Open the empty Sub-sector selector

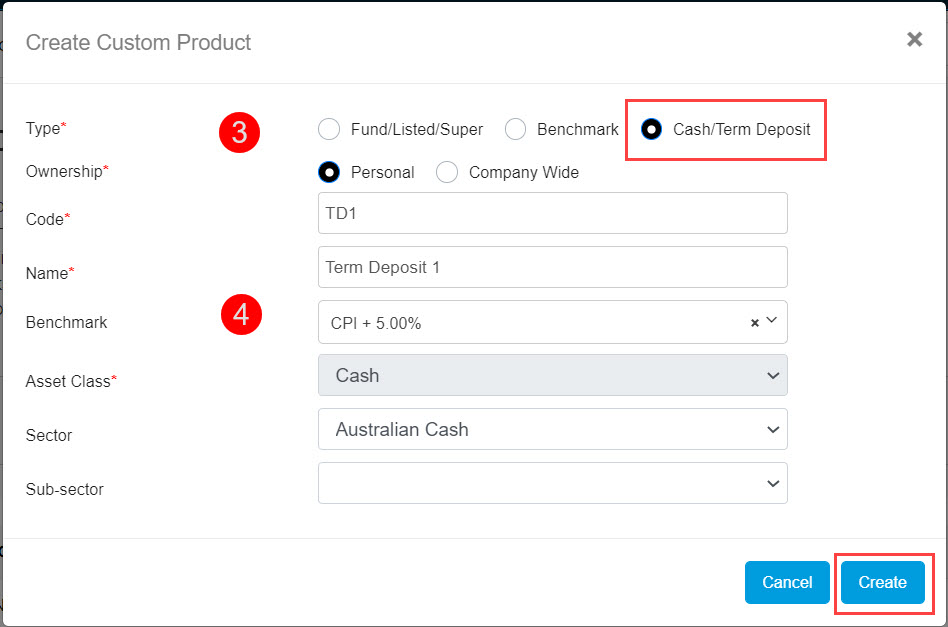[552, 483]
